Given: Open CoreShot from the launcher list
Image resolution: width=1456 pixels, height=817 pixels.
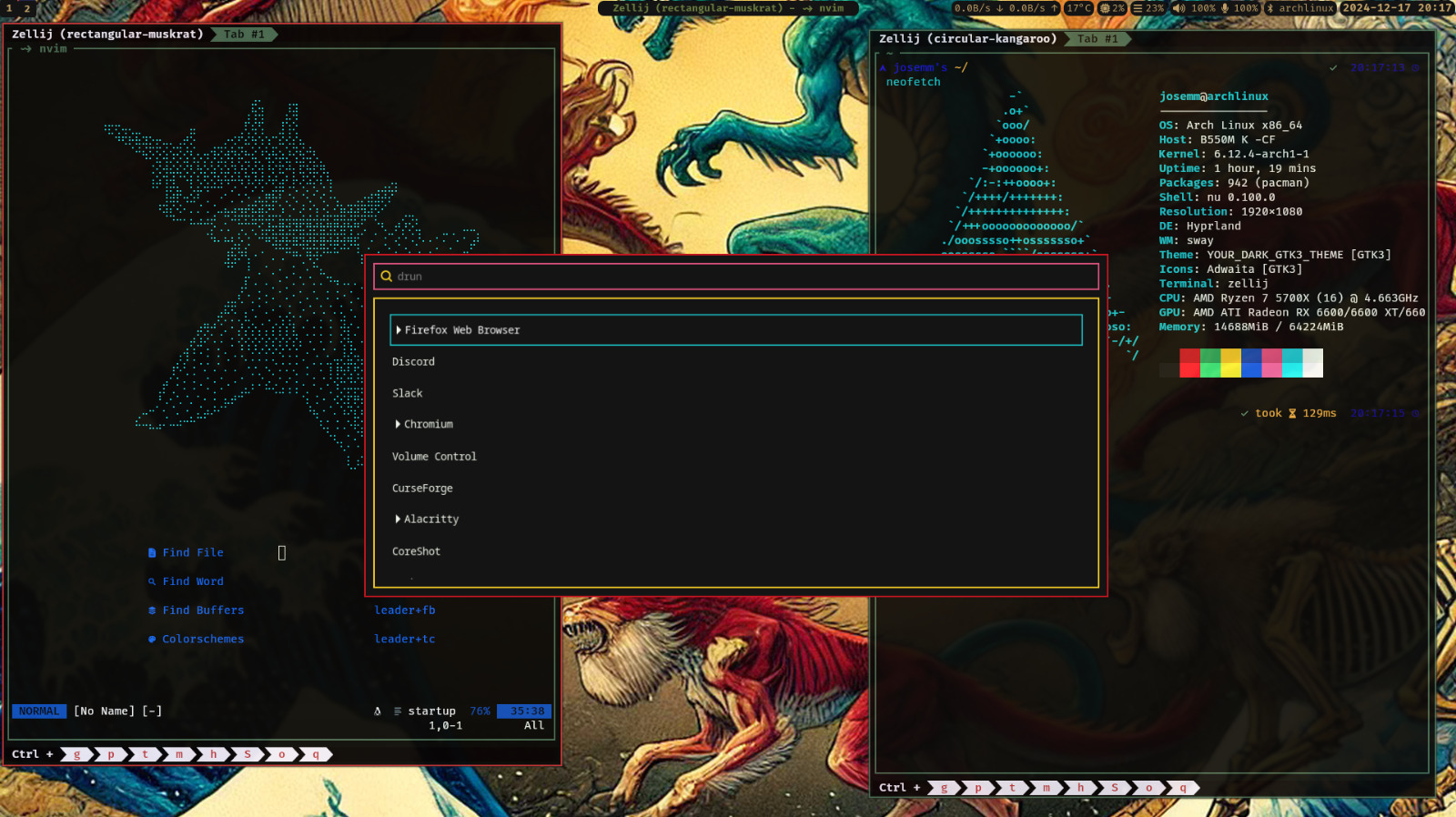Looking at the screenshot, I should pos(416,551).
